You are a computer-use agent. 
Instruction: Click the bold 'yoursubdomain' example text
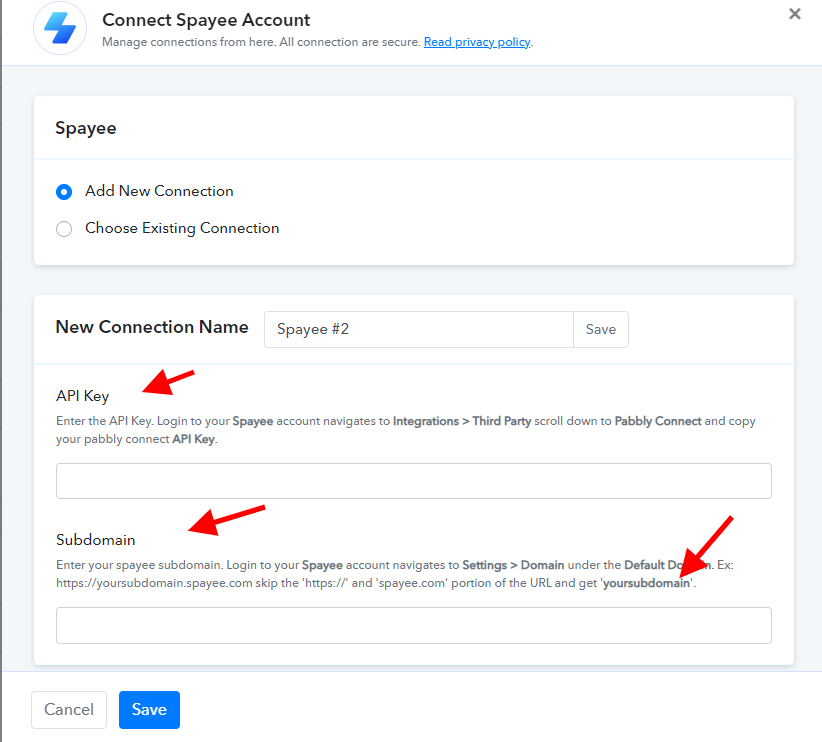[x=646, y=583]
